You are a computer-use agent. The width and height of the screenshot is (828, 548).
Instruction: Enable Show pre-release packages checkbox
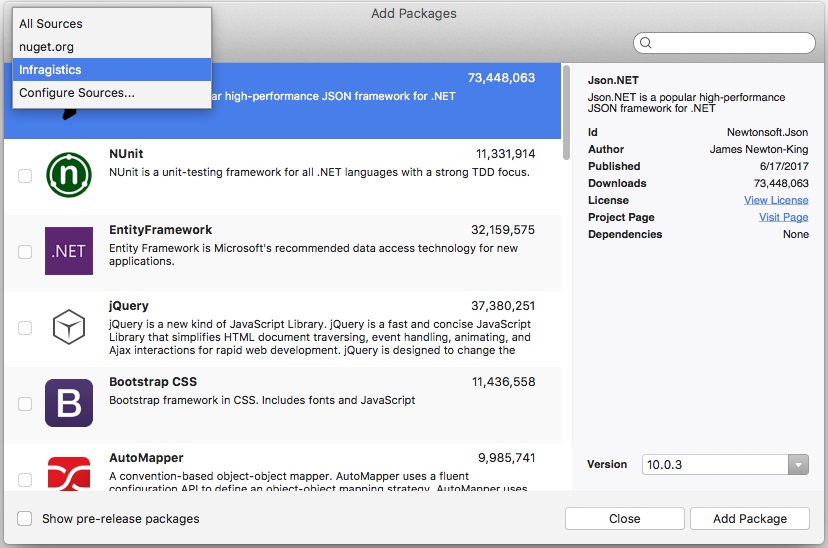(24, 518)
